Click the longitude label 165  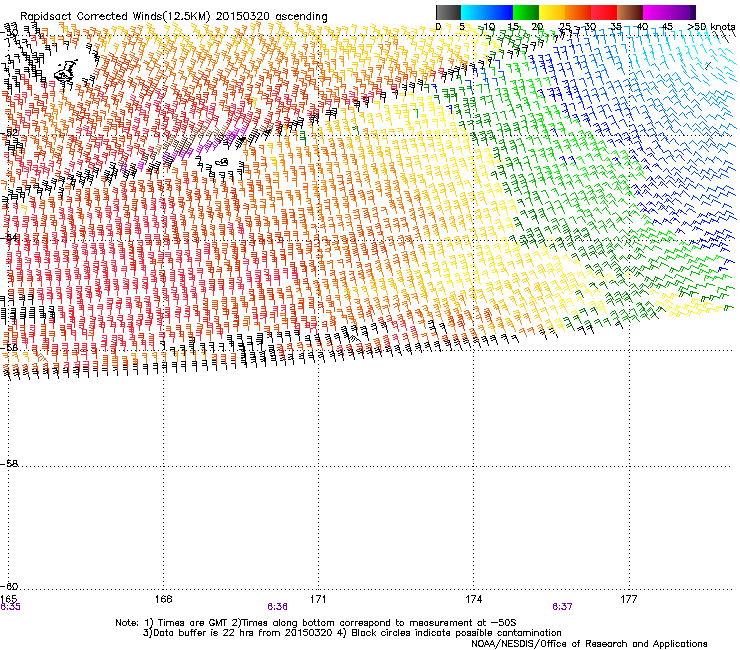coord(9,599)
